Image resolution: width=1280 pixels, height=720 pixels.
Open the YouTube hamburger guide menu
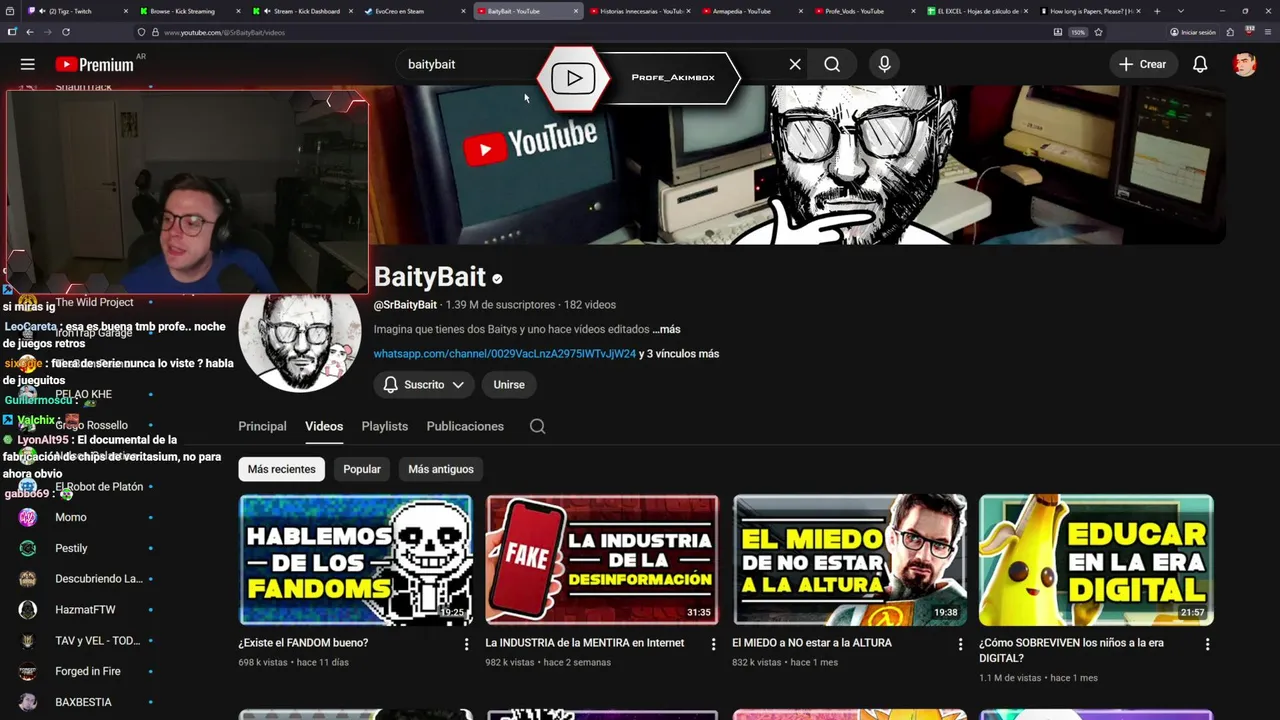pyautogui.click(x=28, y=64)
